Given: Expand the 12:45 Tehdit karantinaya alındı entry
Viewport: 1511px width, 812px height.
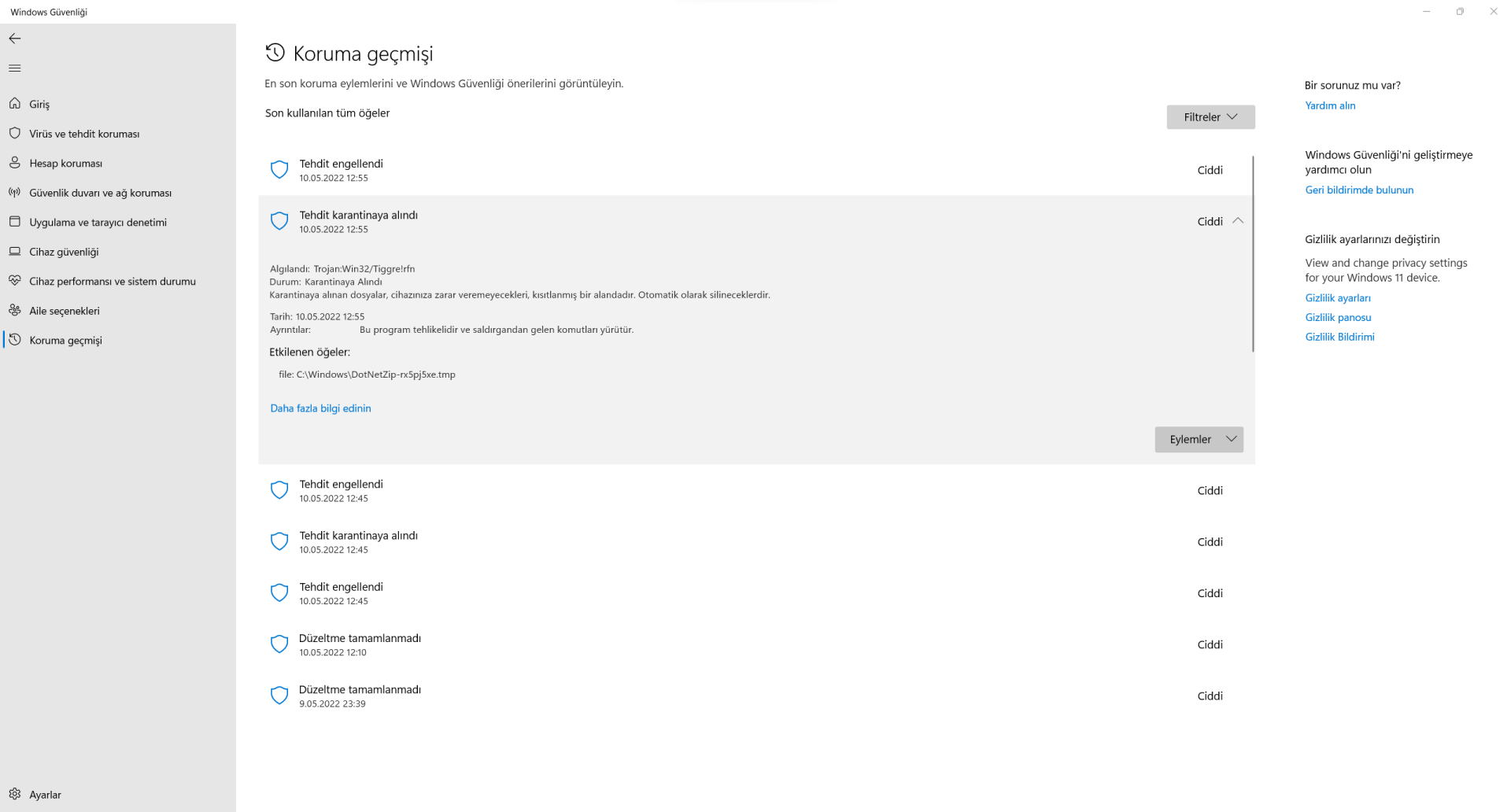Looking at the screenshot, I should click(755, 542).
